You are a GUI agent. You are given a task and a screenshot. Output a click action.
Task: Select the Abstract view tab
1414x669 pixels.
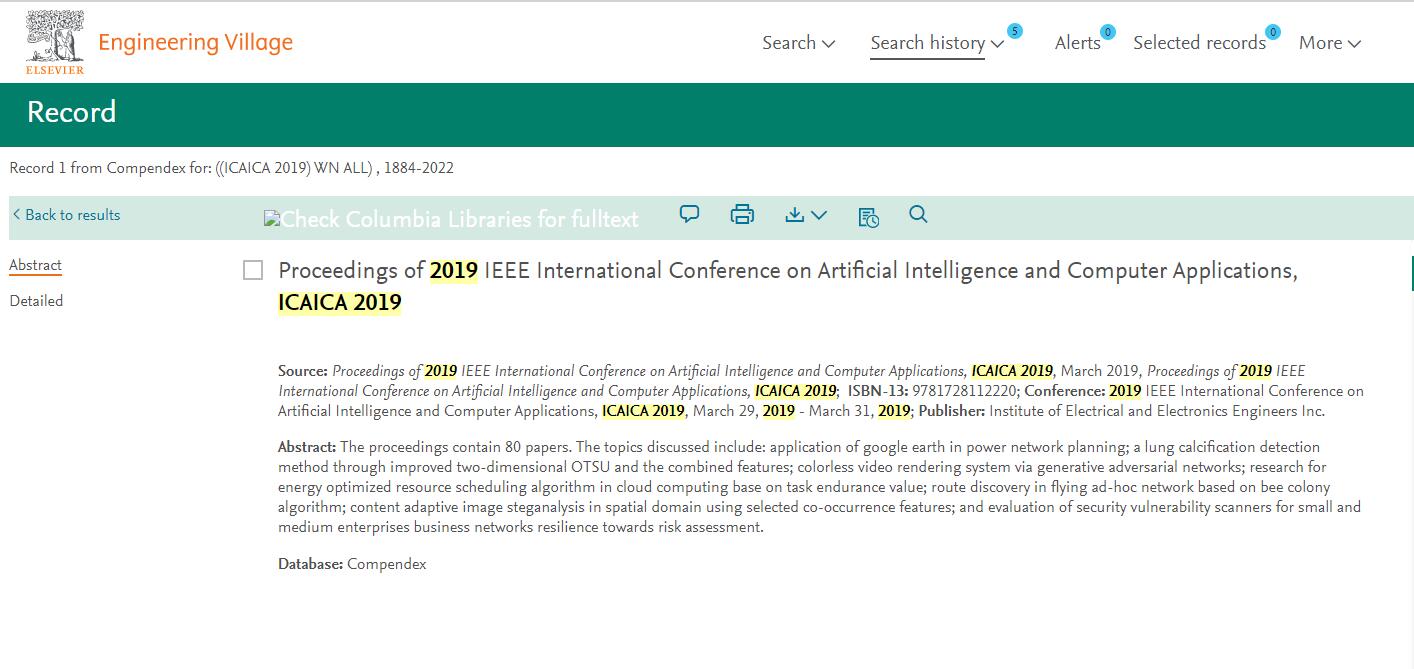(35, 263)
